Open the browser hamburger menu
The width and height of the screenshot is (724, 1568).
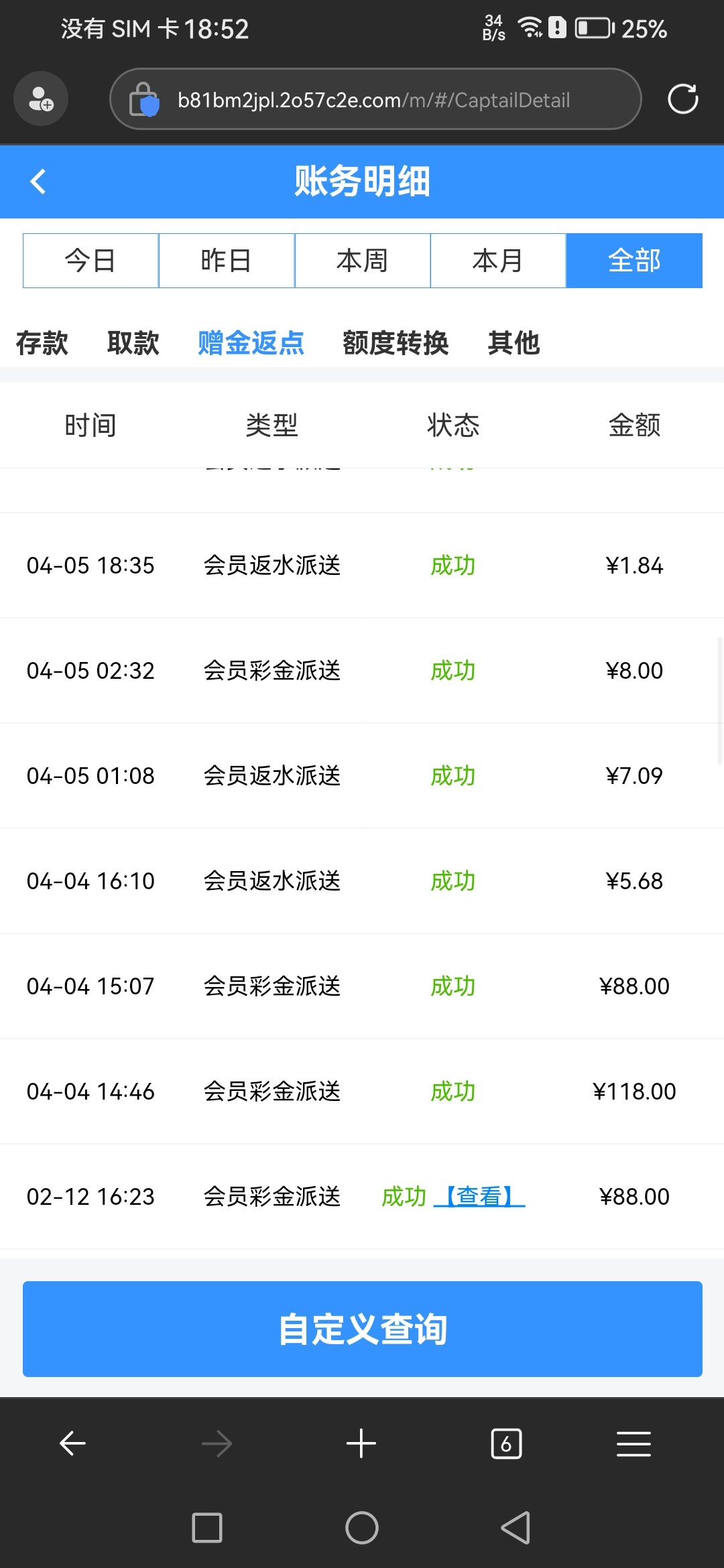pos(633,1443)
